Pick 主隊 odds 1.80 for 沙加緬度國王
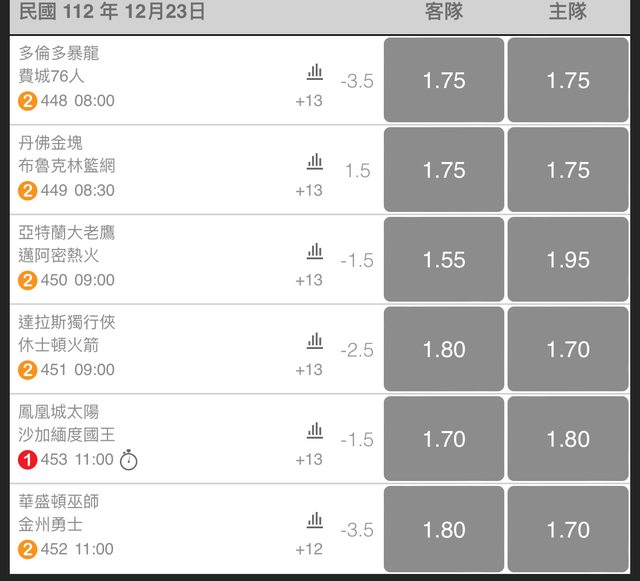 coord(568,439)
